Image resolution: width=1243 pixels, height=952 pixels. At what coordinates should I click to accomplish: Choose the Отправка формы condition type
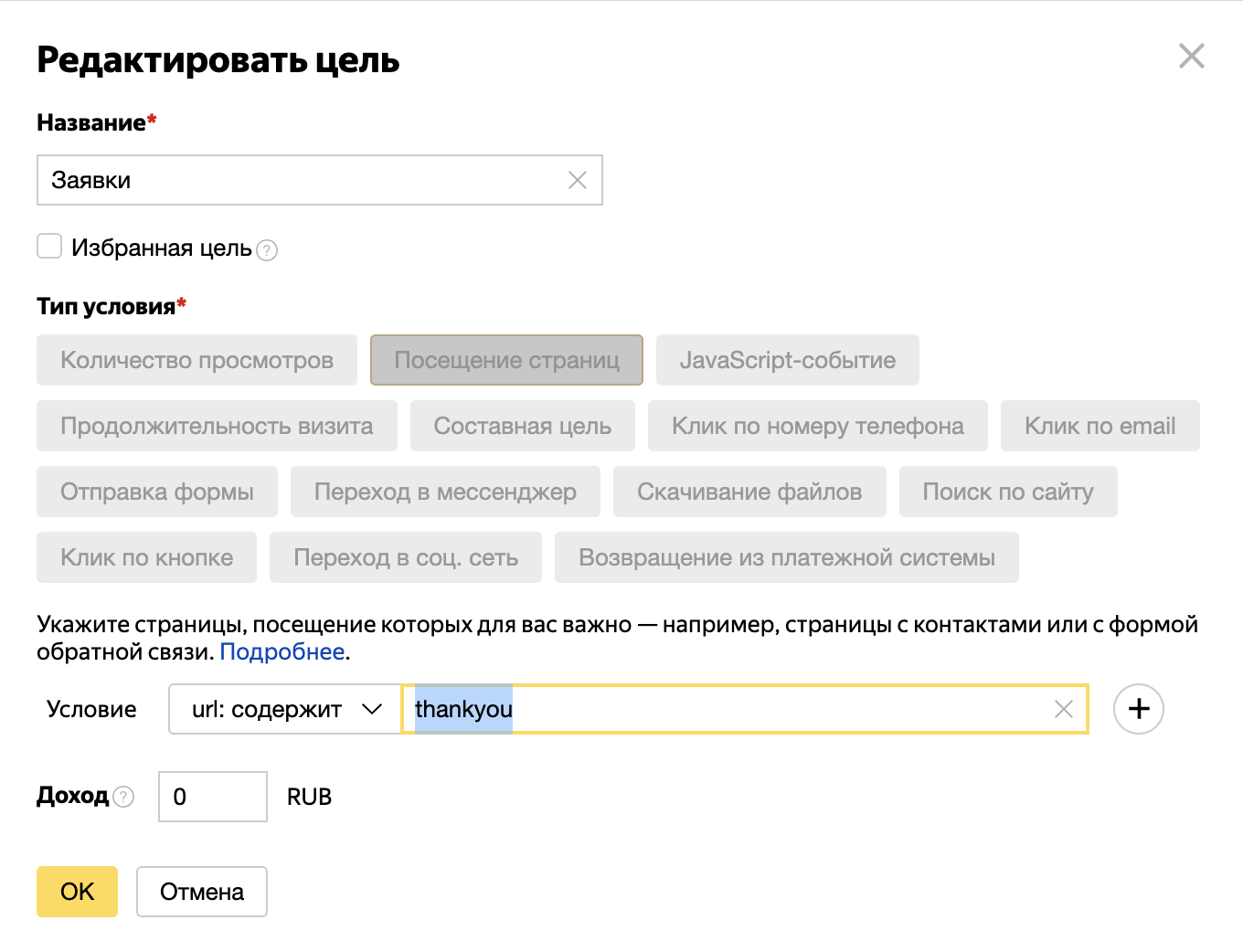157,492
